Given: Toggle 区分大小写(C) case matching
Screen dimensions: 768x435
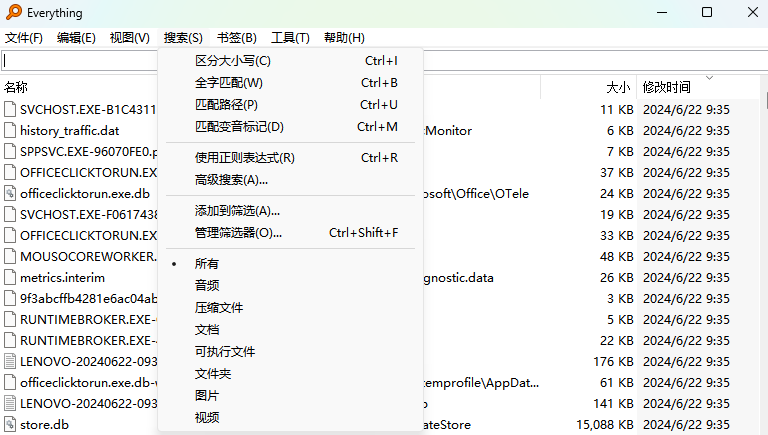Looking at the screenshot, I should [x=290, y=61].
